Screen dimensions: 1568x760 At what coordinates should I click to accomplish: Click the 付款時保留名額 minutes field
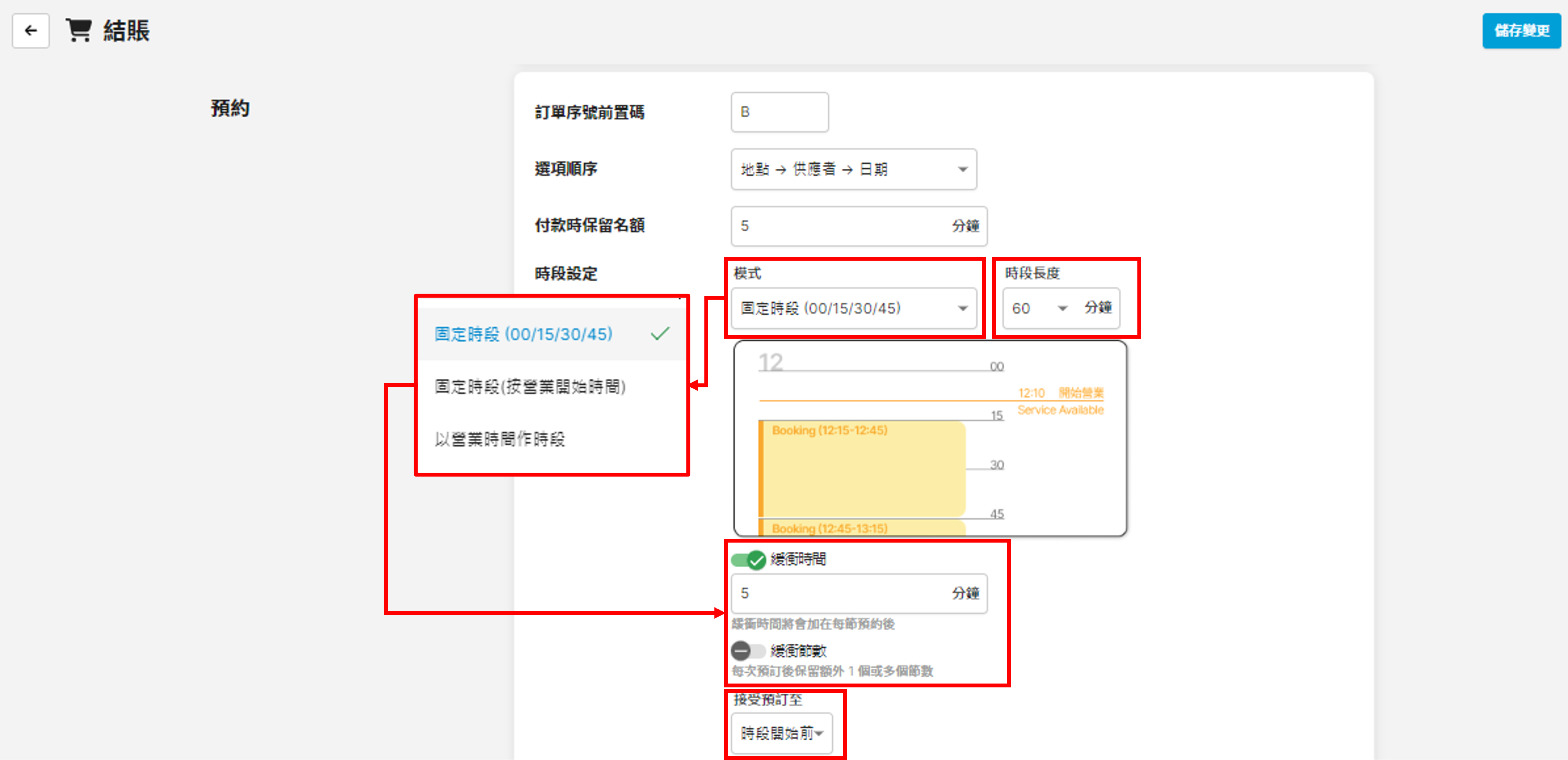click(840, 226)
